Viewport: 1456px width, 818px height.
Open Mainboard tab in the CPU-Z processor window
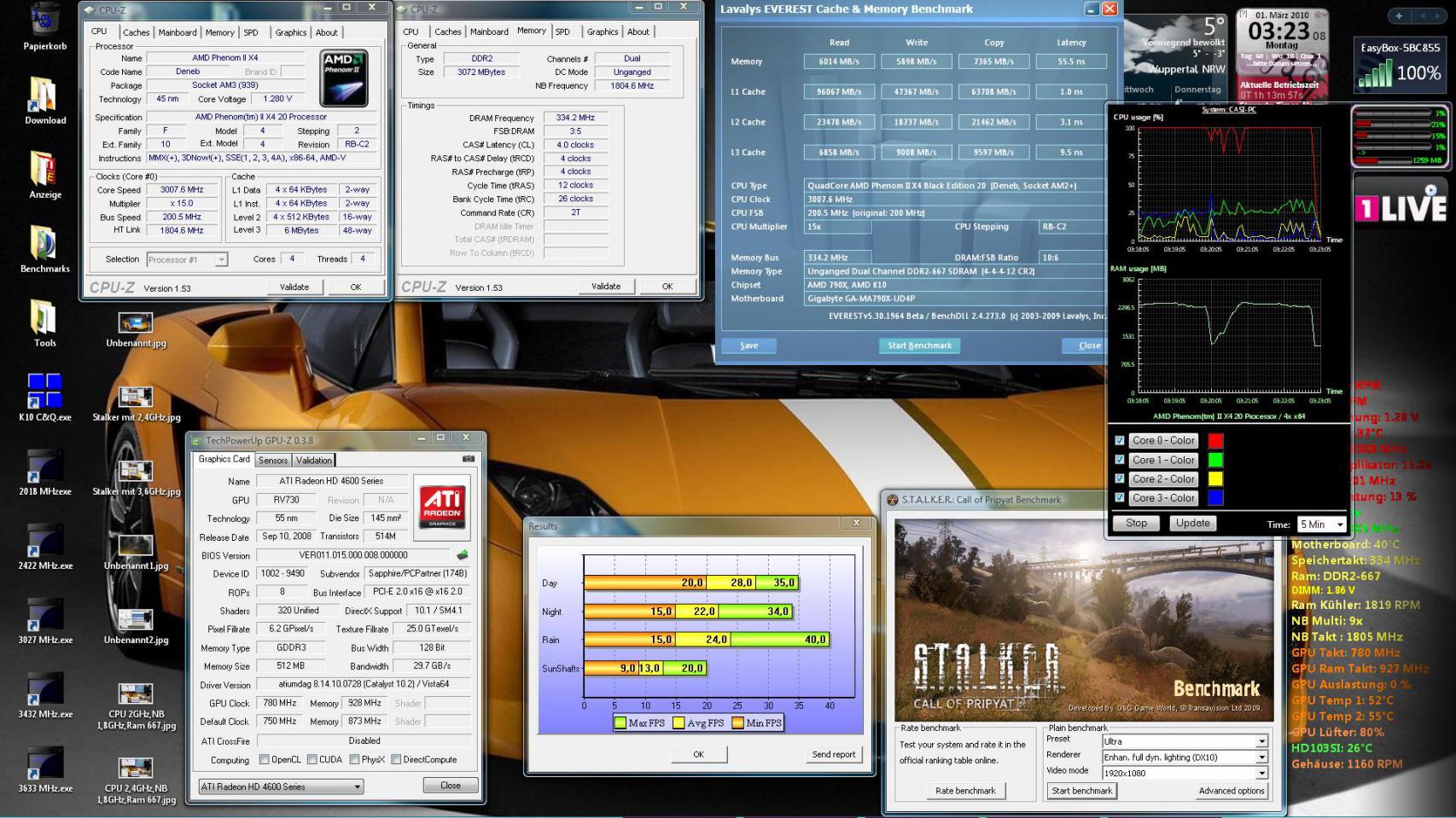[x=178, y=32]
